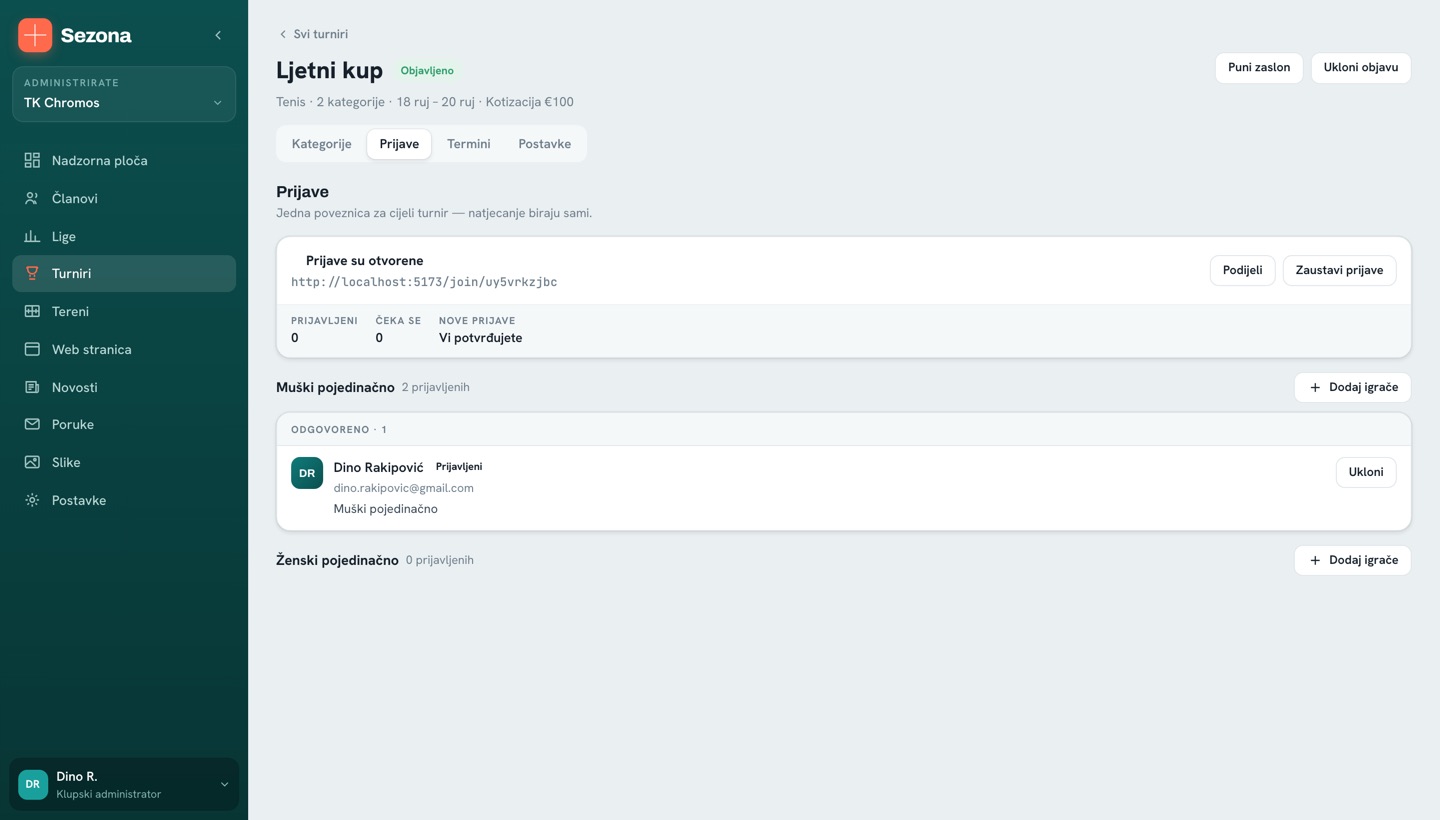Switch to the Kategorije tab
Viewport: 1440px width, 820px height.
321,144
